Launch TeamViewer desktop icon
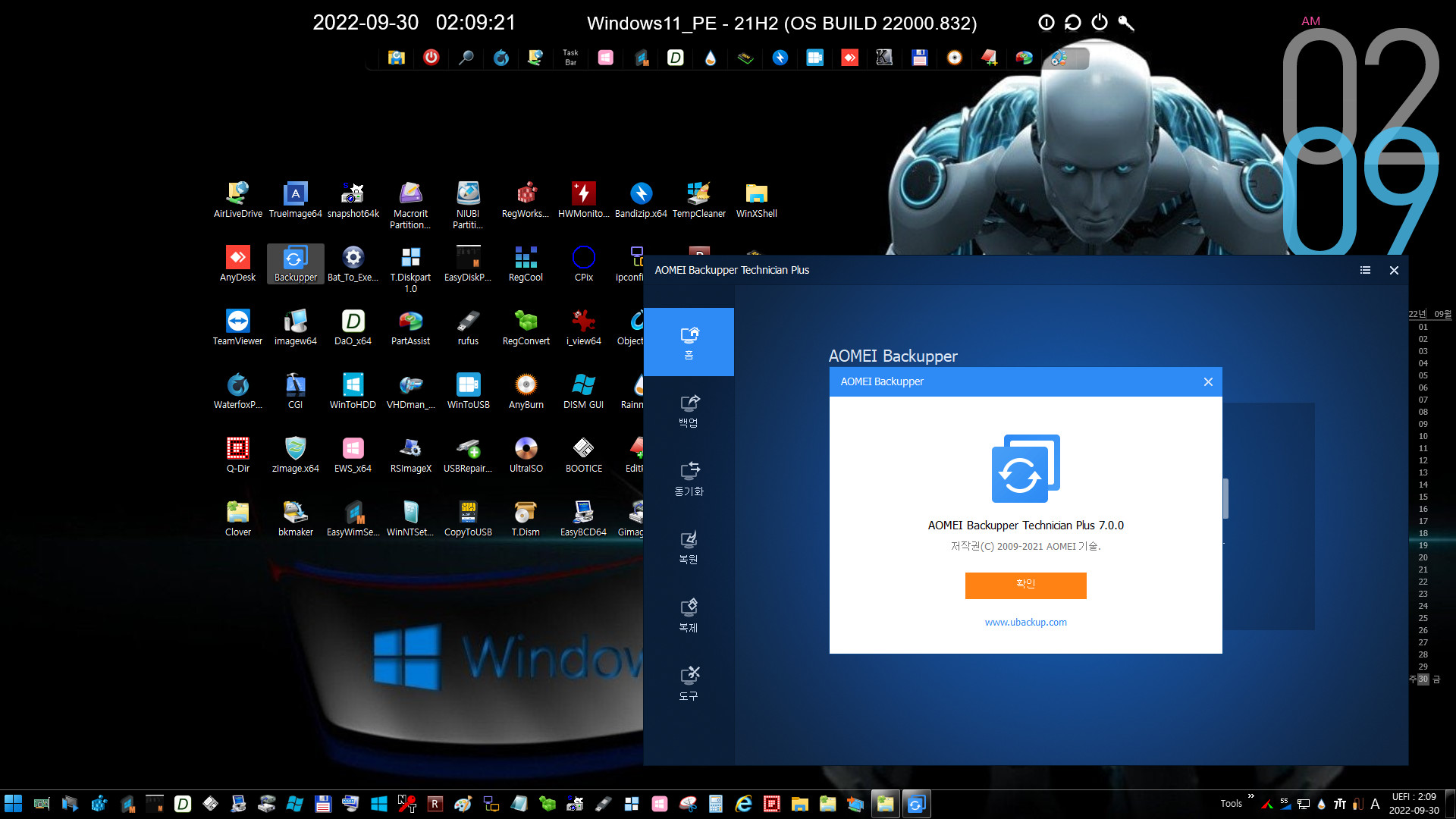 pos(238,328)
